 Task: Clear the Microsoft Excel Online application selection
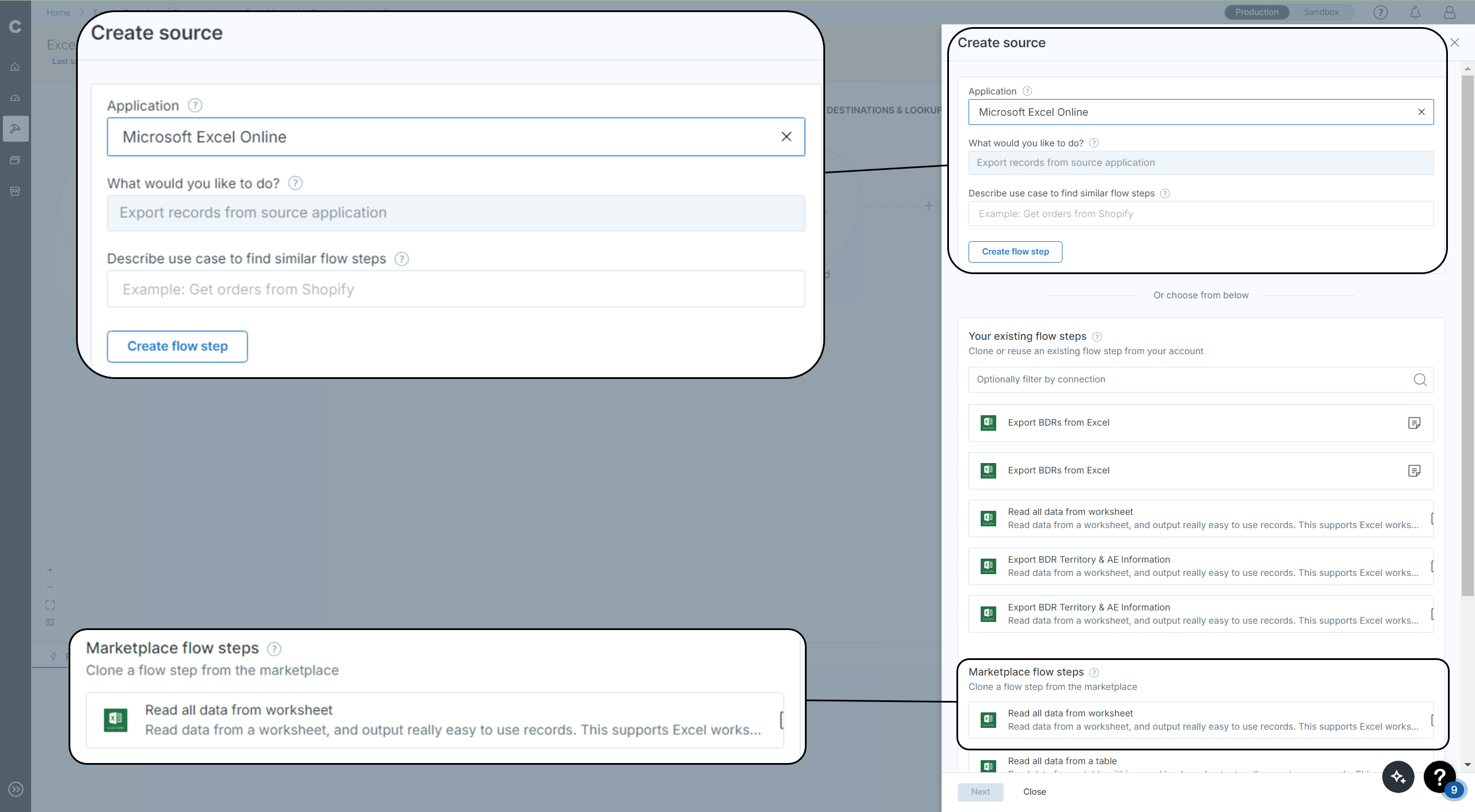pyautogui.click(x=1421, y=112)
